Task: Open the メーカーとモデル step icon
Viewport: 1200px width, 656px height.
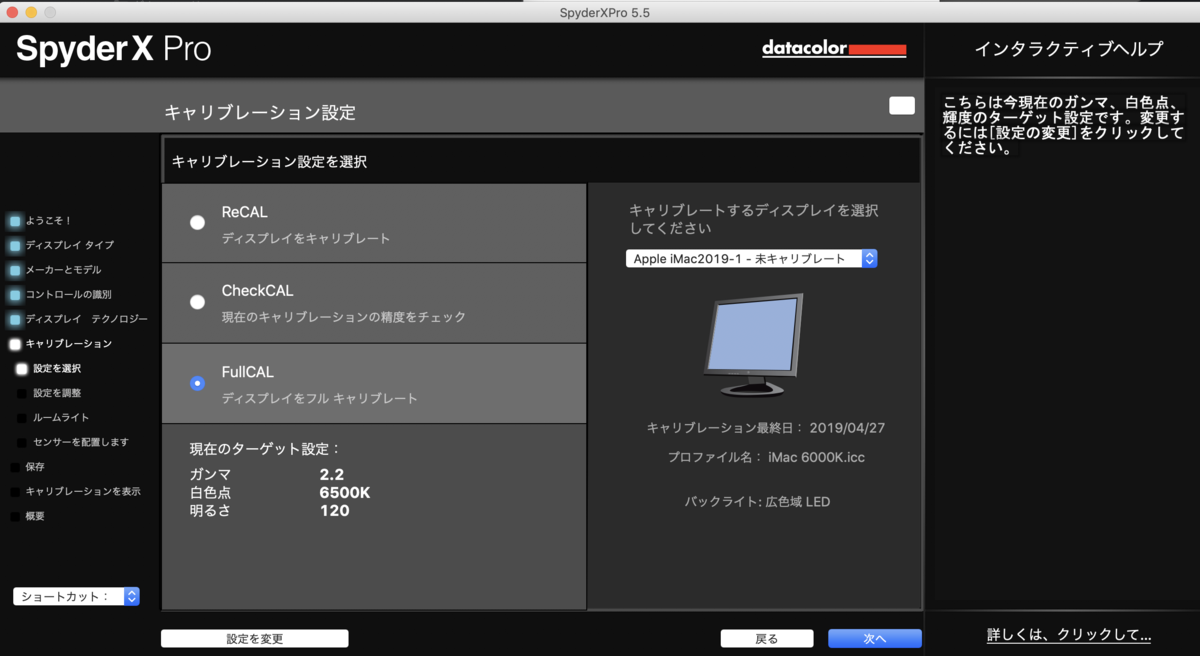Action: tap(14, 270)
